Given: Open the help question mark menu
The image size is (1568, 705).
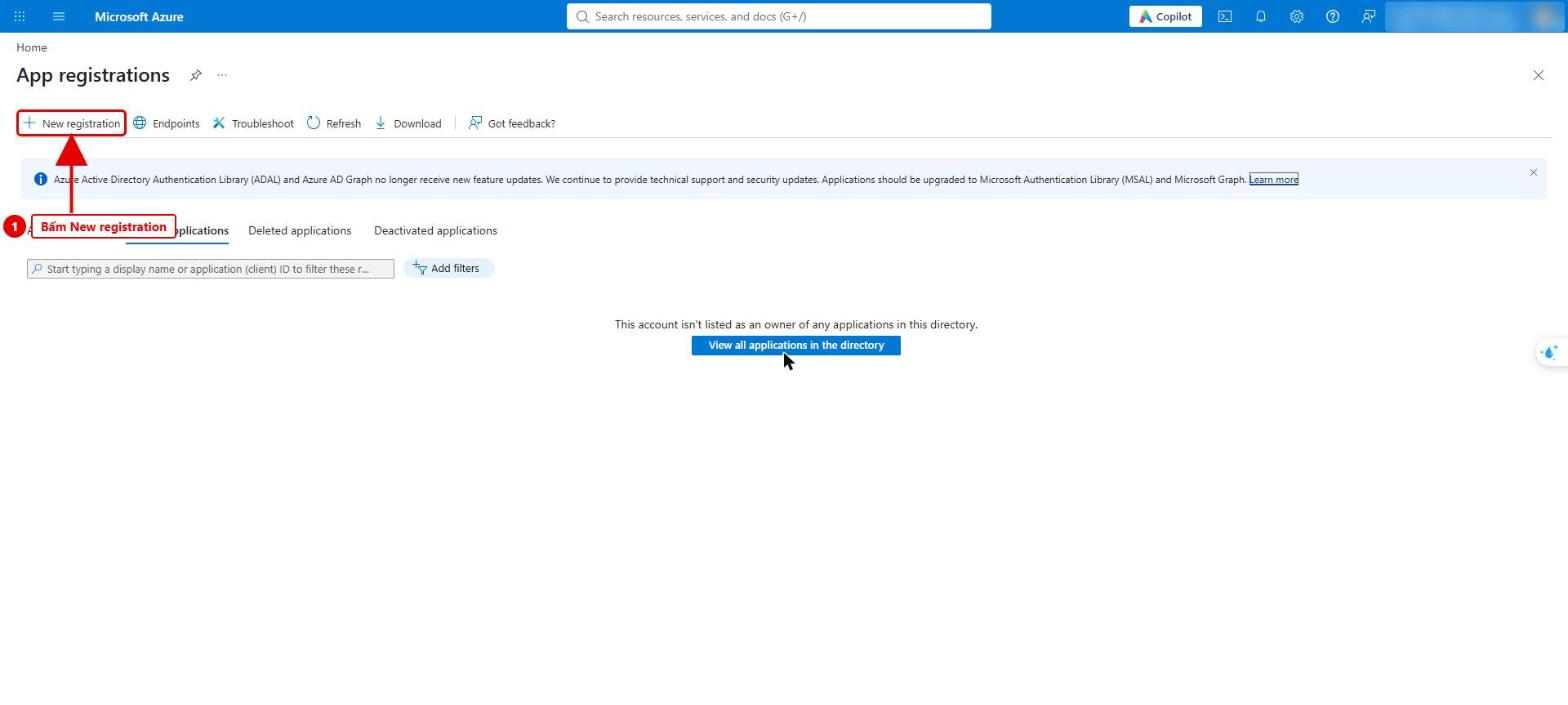Looking at the screenshot, I should coord(1332,16).
